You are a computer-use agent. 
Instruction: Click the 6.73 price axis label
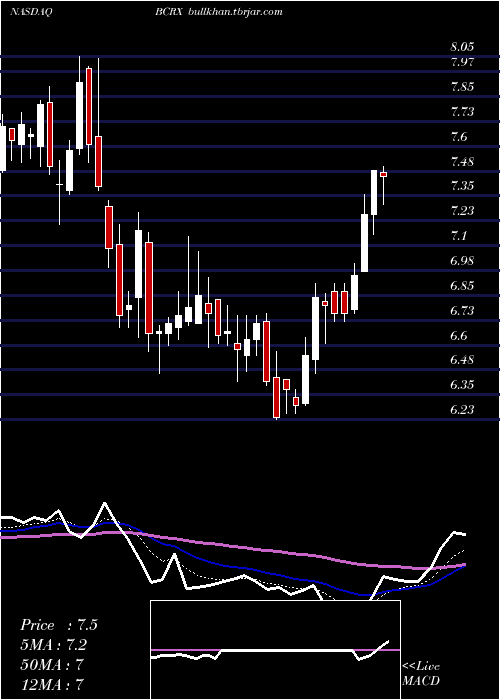coord(462,310)
